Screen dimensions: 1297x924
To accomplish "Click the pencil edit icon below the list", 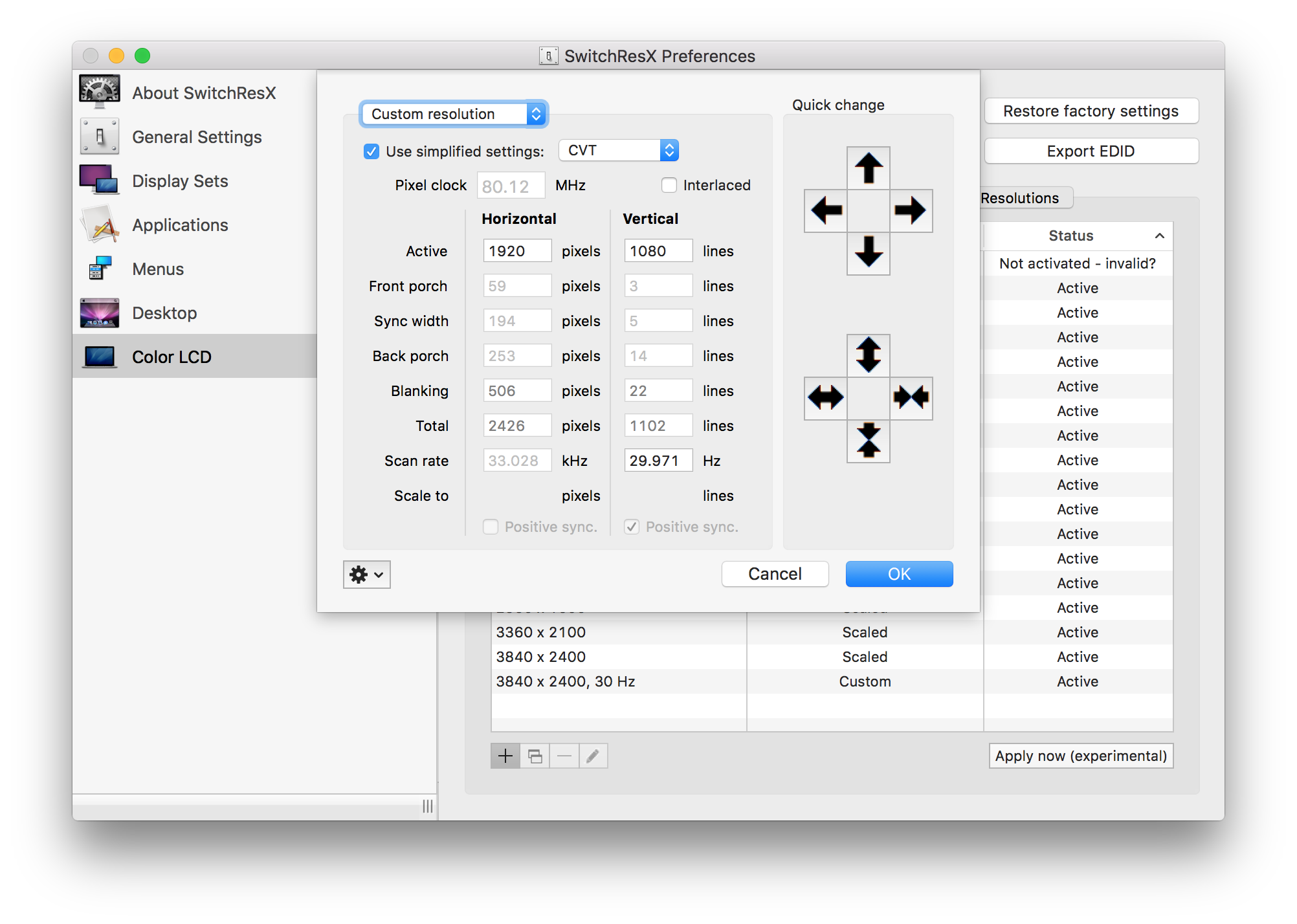I will (593, 756).
